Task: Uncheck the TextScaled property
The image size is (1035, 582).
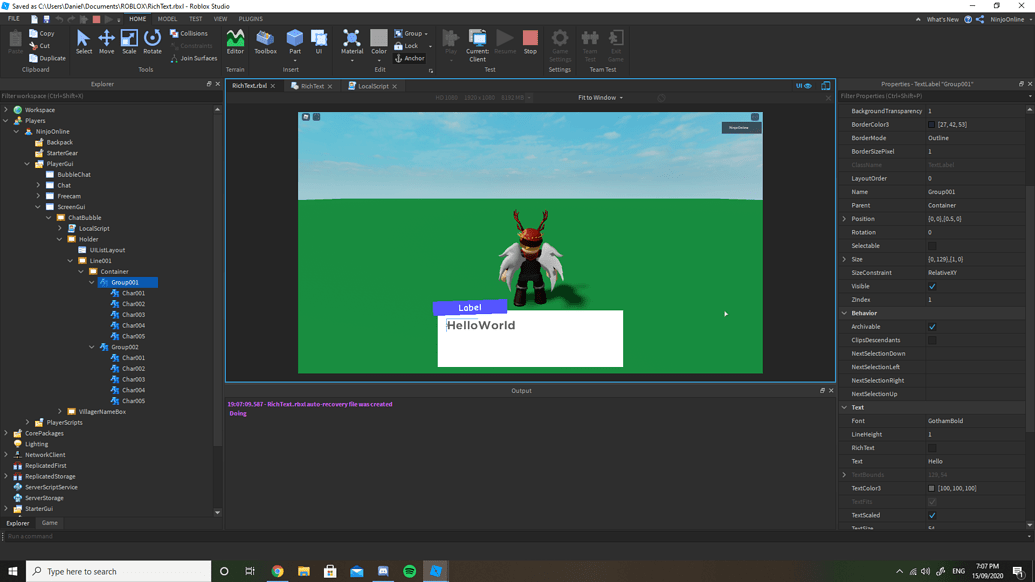Action: [931, 515]
